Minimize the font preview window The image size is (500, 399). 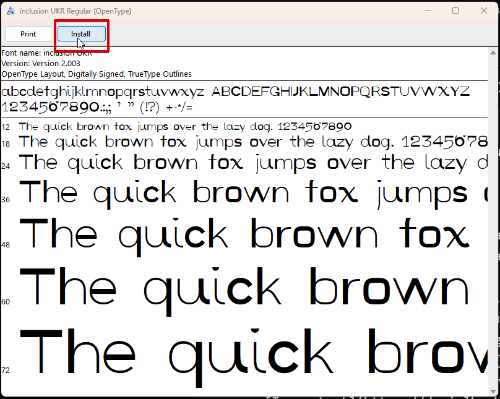428,11
